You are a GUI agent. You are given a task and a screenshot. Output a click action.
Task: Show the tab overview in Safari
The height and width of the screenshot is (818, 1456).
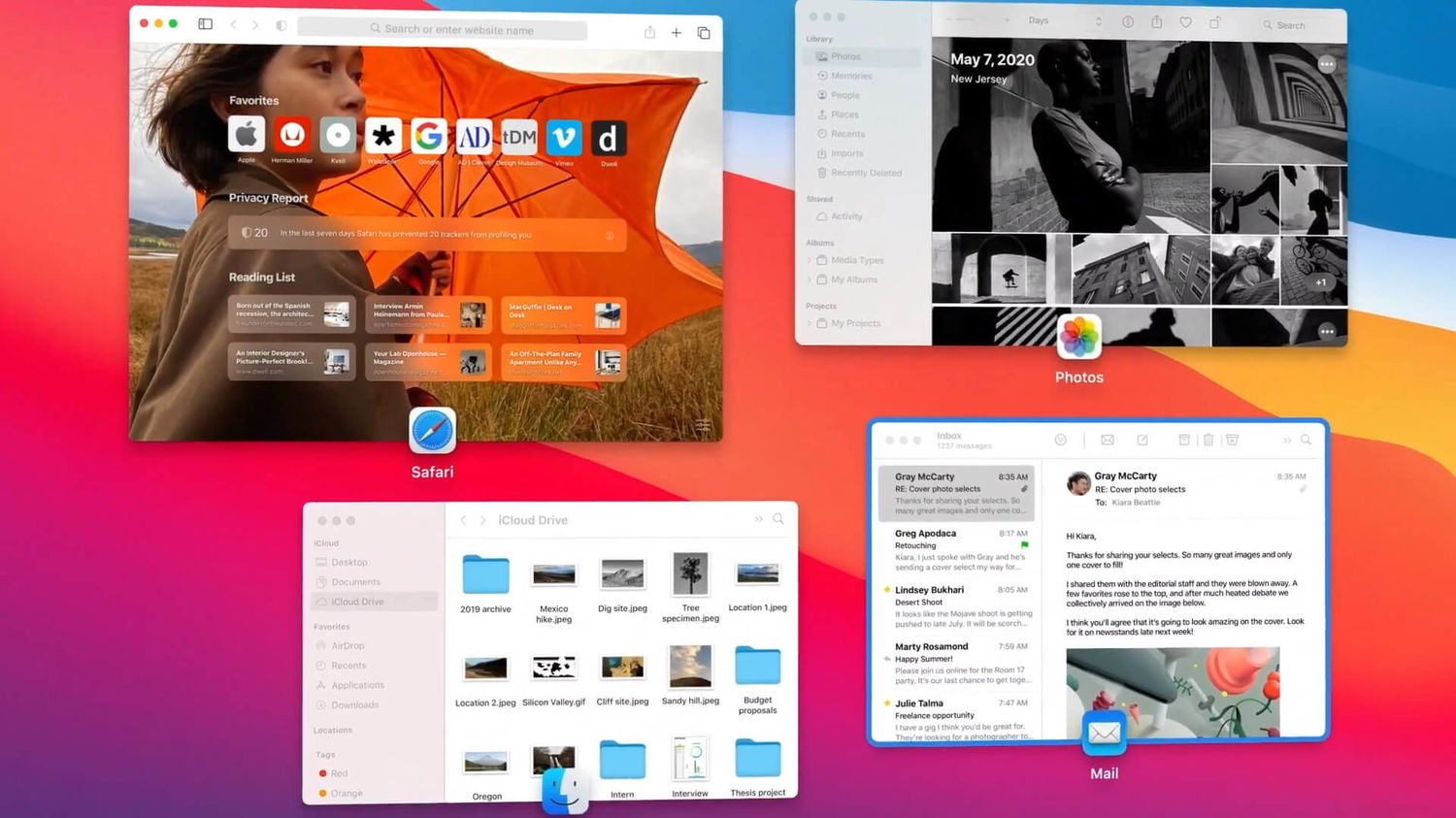(x=704, y=33)
